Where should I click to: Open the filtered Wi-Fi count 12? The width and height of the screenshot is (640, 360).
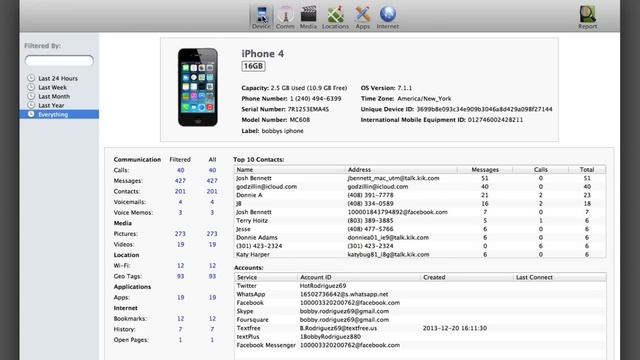180,266
